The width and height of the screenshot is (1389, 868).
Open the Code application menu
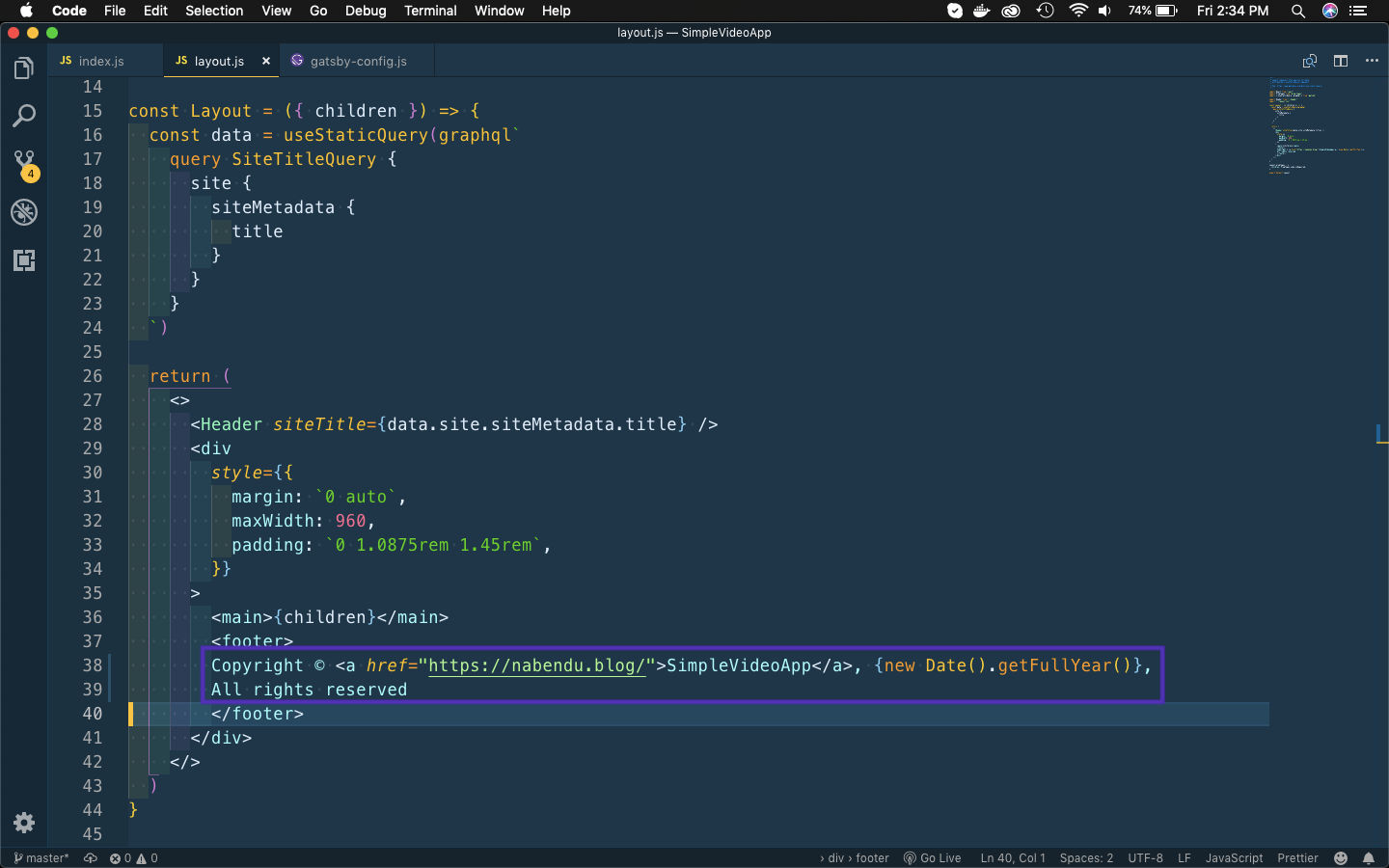[x=69, y=11]
